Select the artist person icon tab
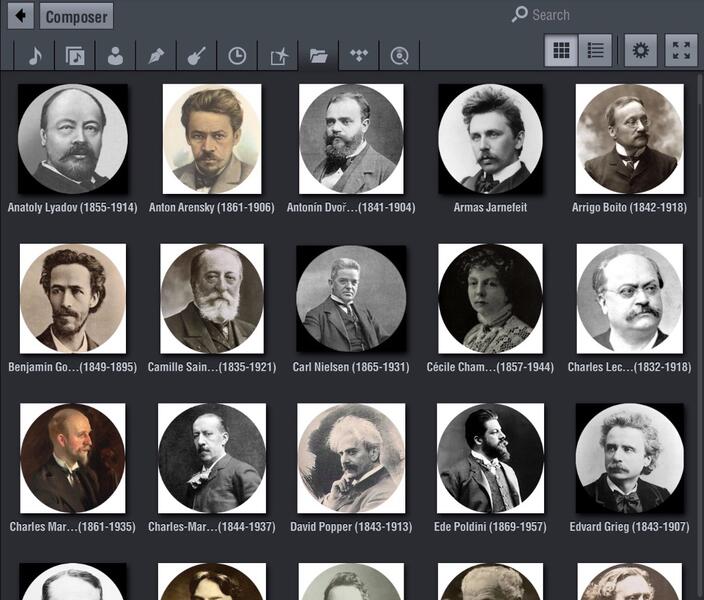The image size is (704, 600). [115, 55]
